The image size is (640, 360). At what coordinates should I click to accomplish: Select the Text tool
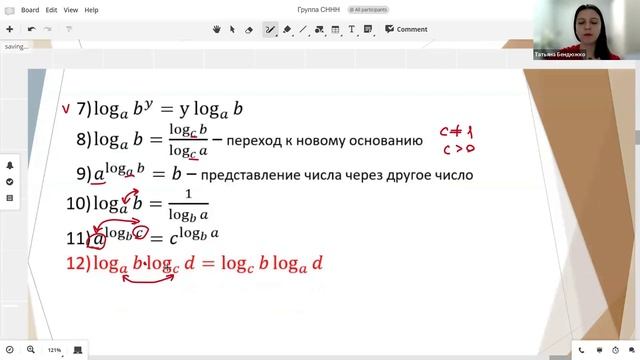351,29
